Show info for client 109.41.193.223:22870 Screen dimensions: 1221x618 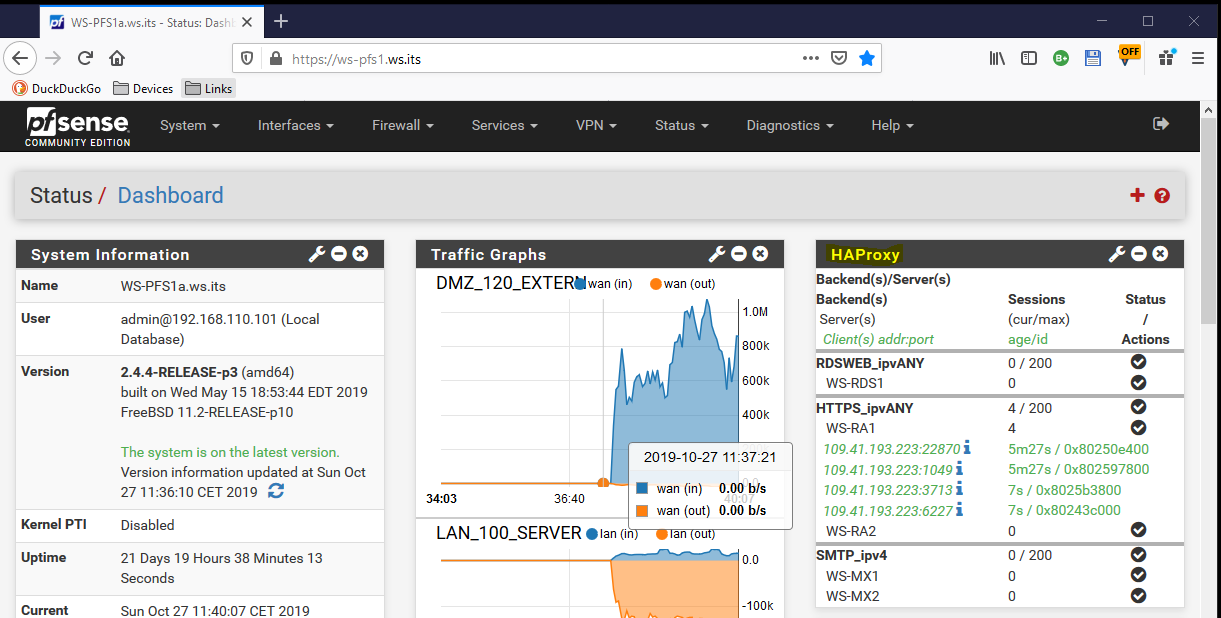[x=967, y=449]
